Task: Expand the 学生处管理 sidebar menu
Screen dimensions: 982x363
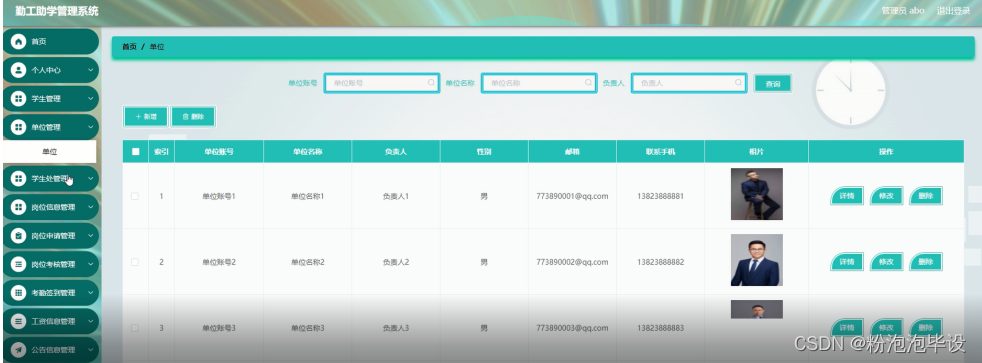Action: coord(51,179)
